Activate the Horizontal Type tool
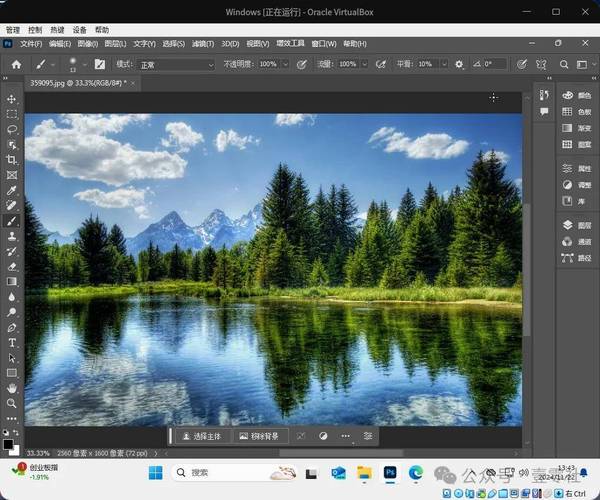 pyautogui.click(x=13, y=342)
